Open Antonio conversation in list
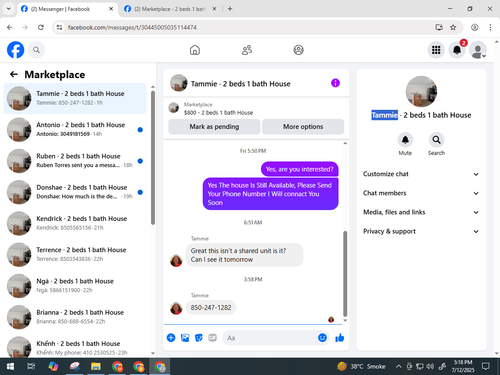Image resolution: width=500 pixels, height=375 pixels. click(75, 130)
